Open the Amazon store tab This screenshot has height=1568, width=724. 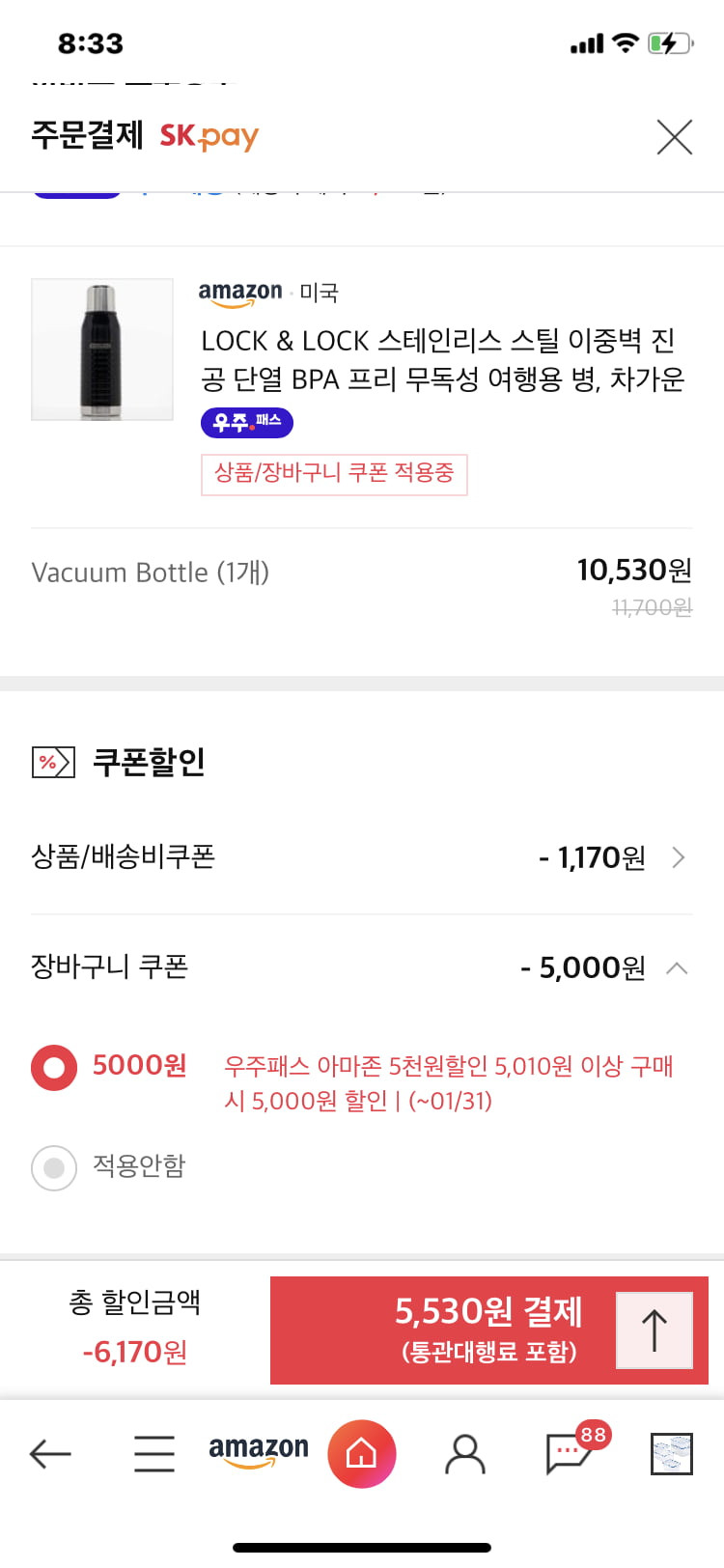coord(259,1452)
